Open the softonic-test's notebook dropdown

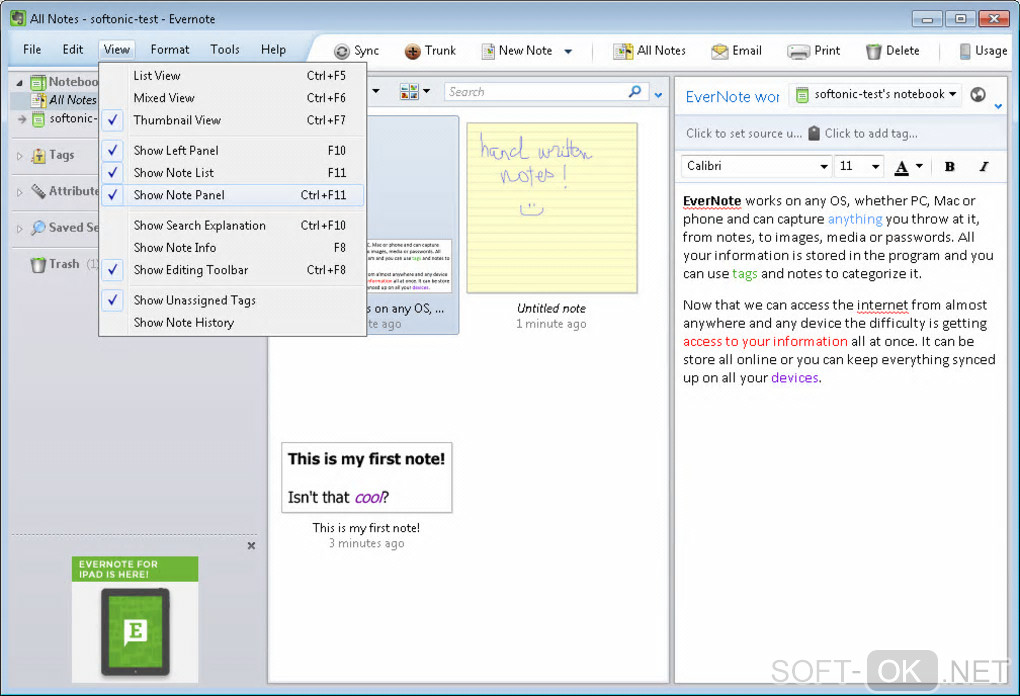pyautogui.click(x=876, y=94)
